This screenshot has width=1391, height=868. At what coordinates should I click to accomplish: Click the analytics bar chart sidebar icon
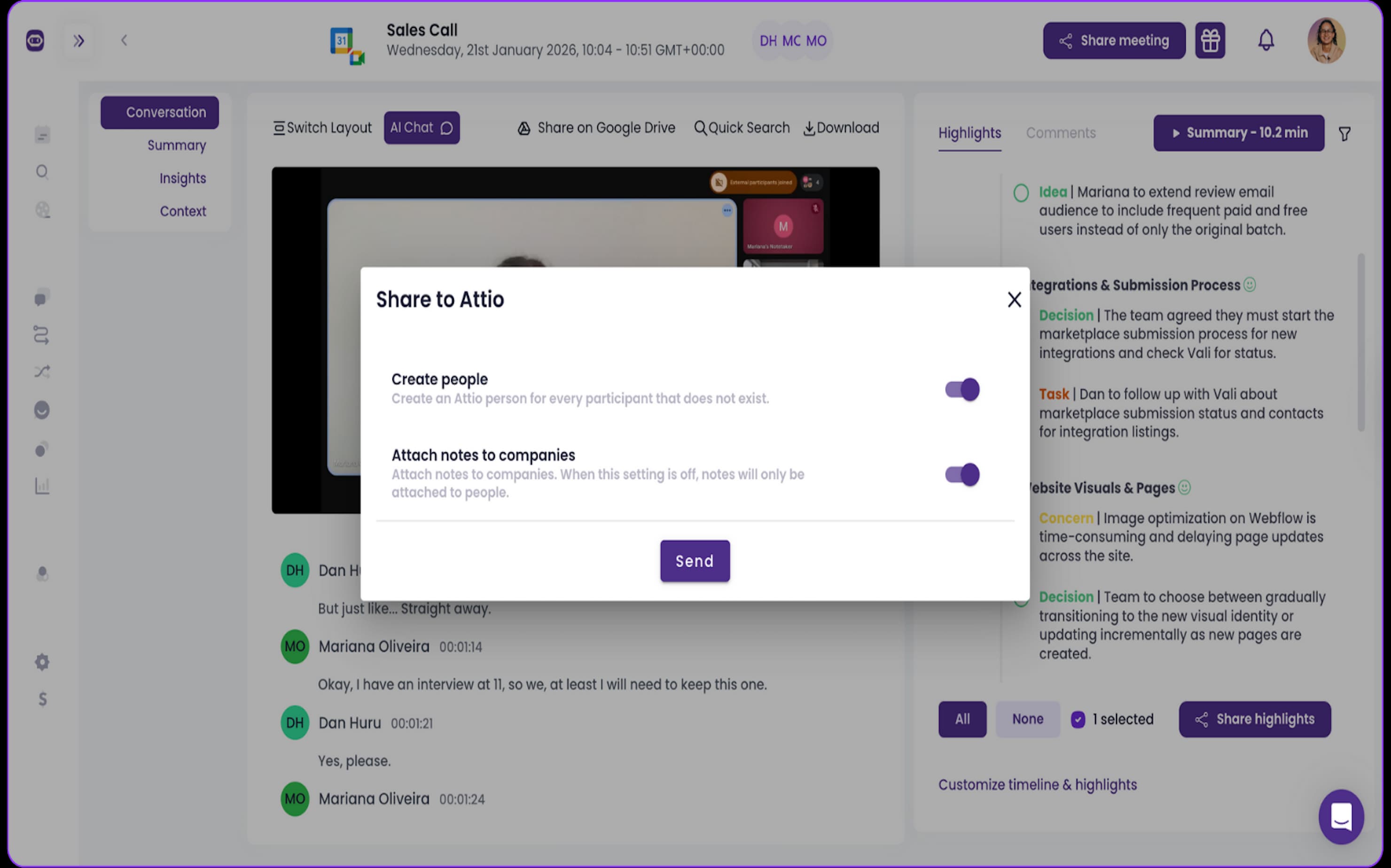pyautogui.click(x=42, y=486)
